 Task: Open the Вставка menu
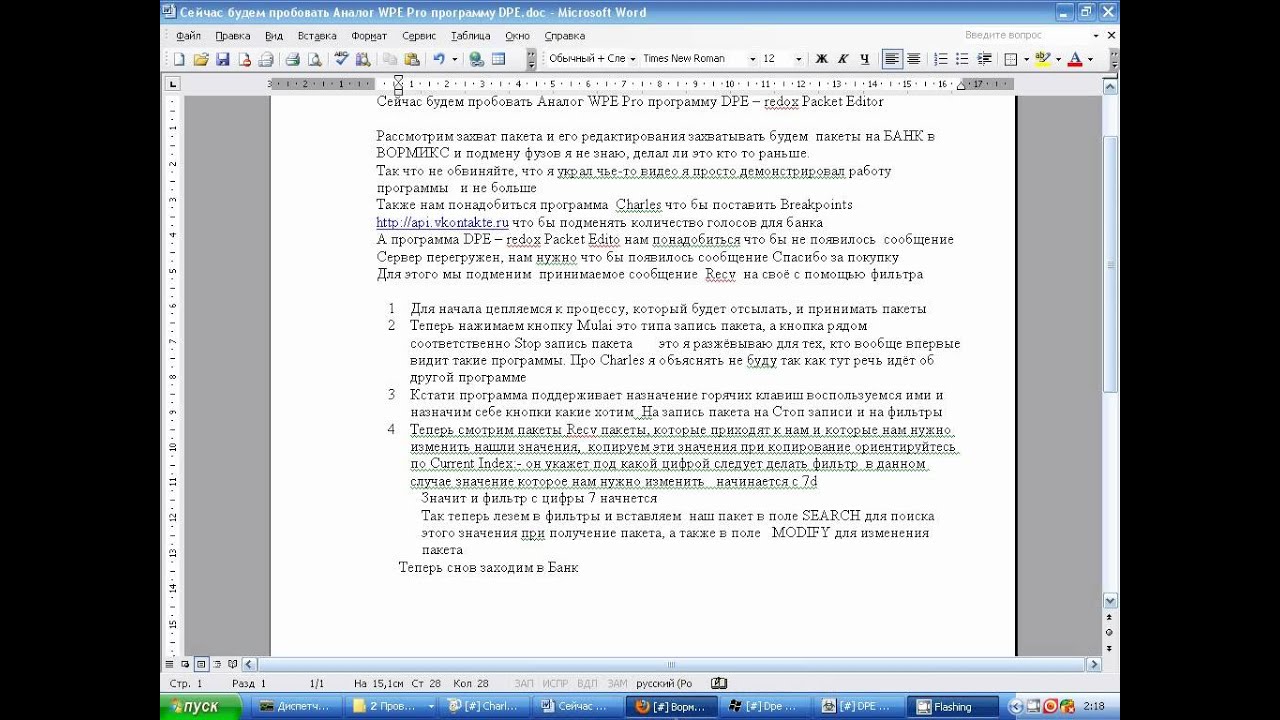317,36
